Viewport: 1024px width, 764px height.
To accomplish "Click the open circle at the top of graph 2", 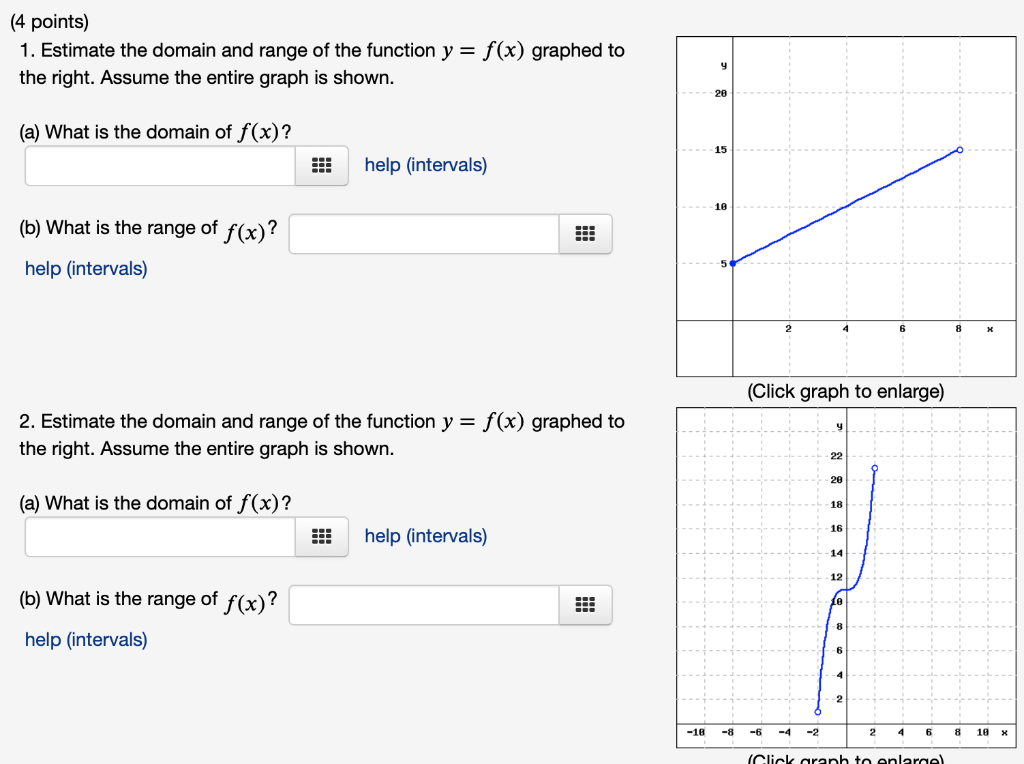I will point(875,467).
